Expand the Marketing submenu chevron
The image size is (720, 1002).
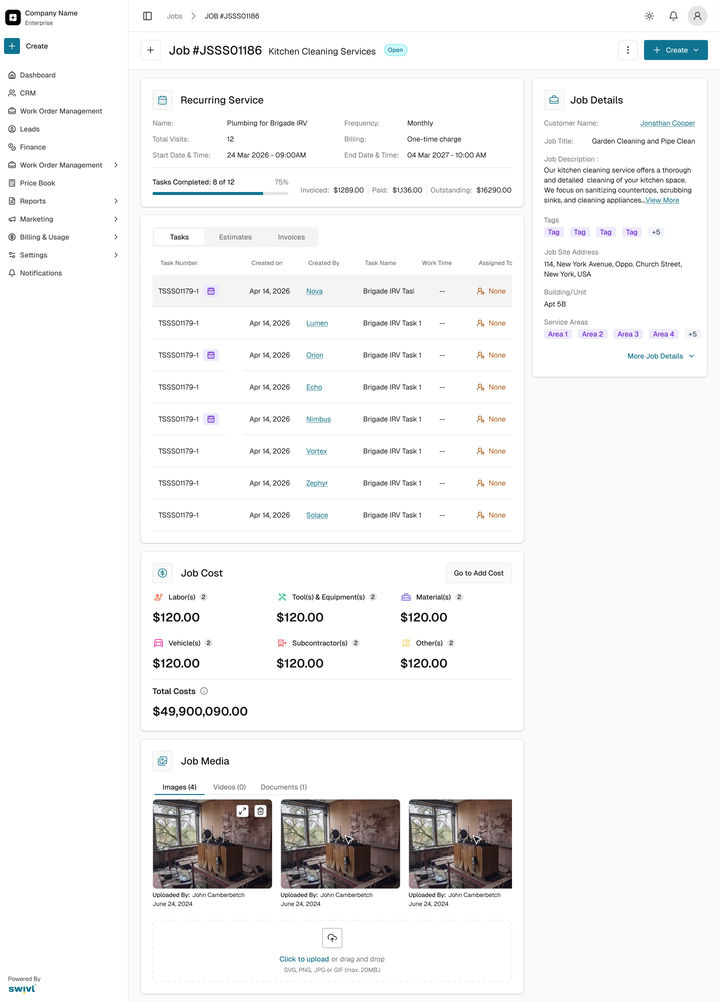pyautogui.click(x=116, y=219)
